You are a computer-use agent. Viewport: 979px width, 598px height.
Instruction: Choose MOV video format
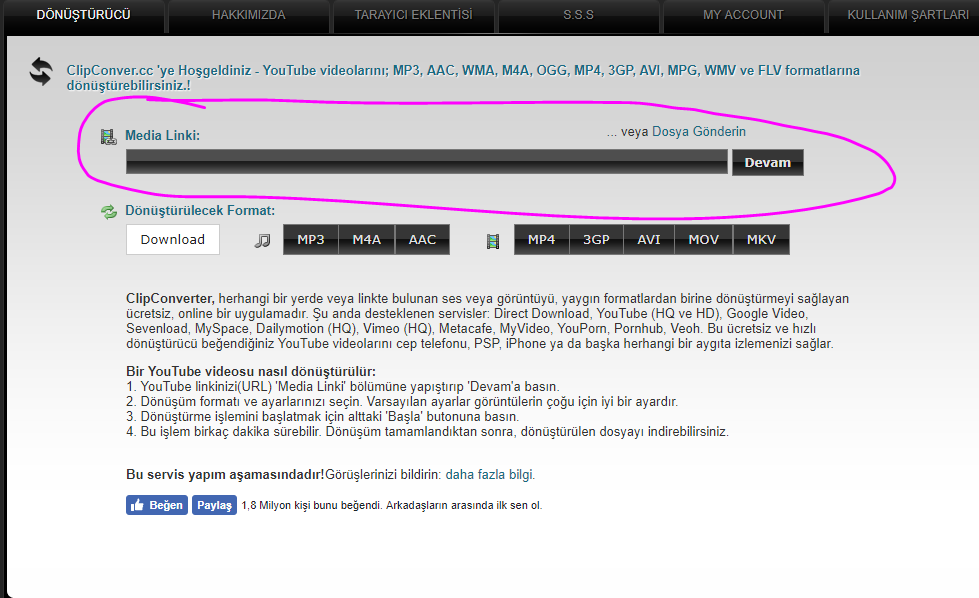point(704,240)
